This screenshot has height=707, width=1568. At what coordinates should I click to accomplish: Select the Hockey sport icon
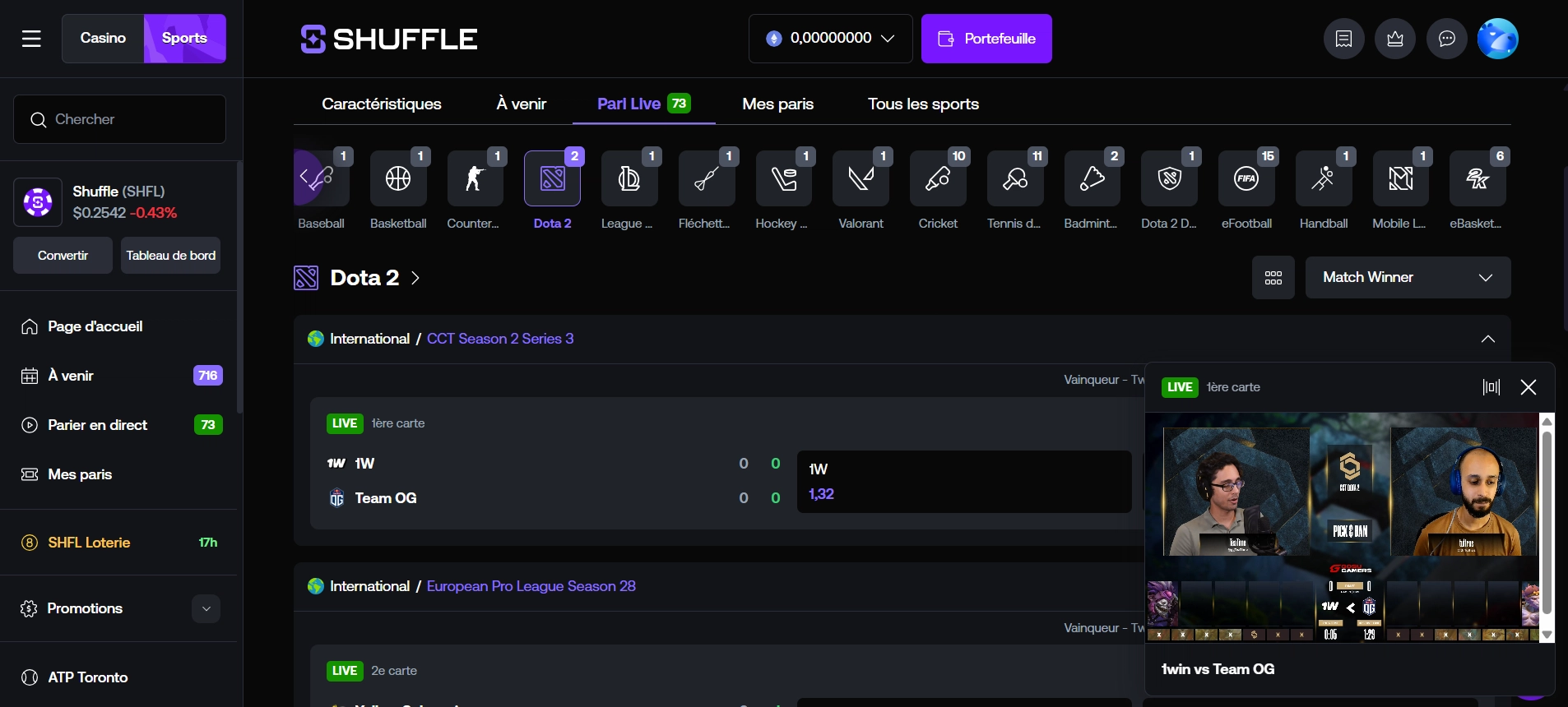pos(783,178)
